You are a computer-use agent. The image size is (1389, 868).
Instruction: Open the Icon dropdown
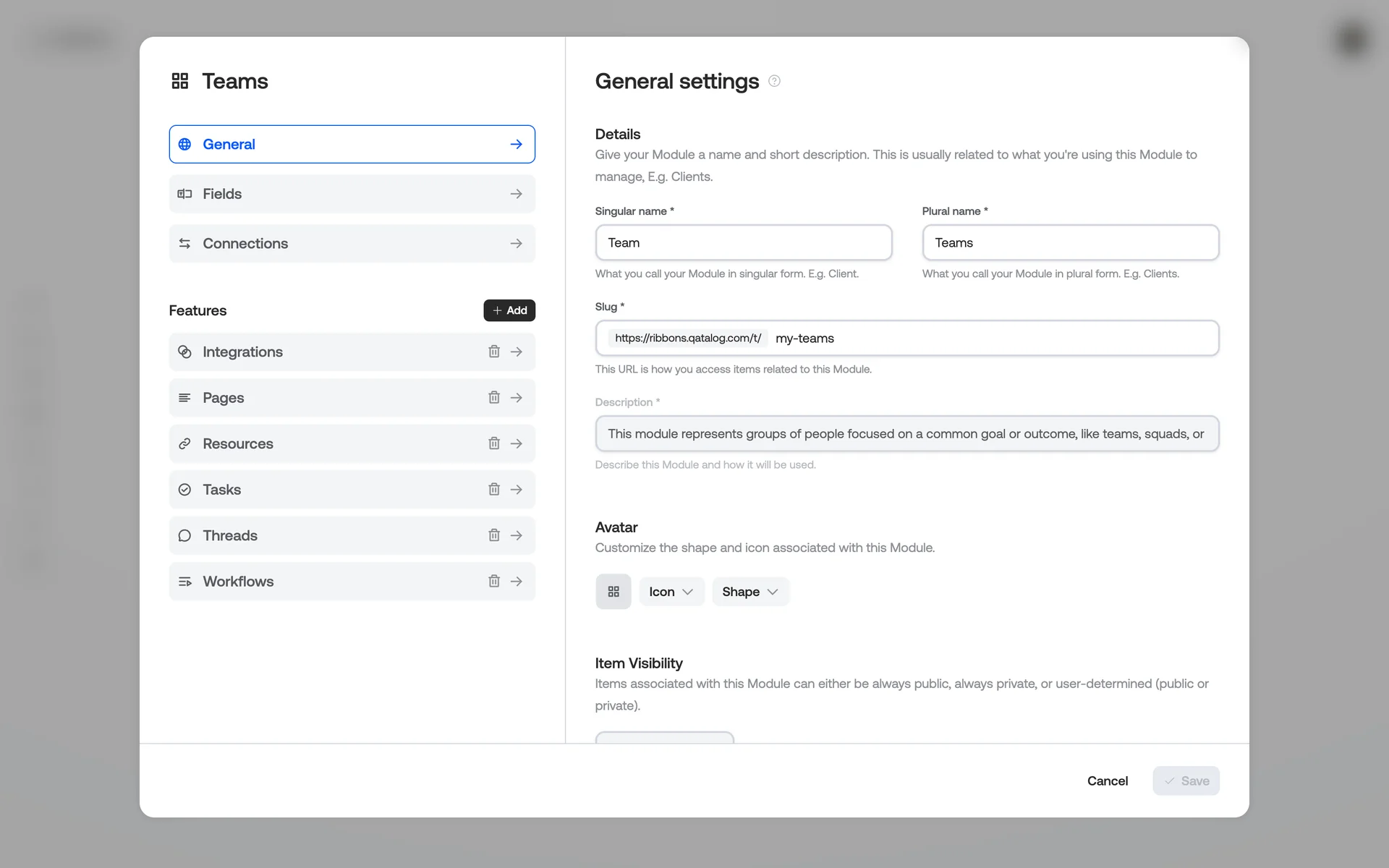point(671,592)
